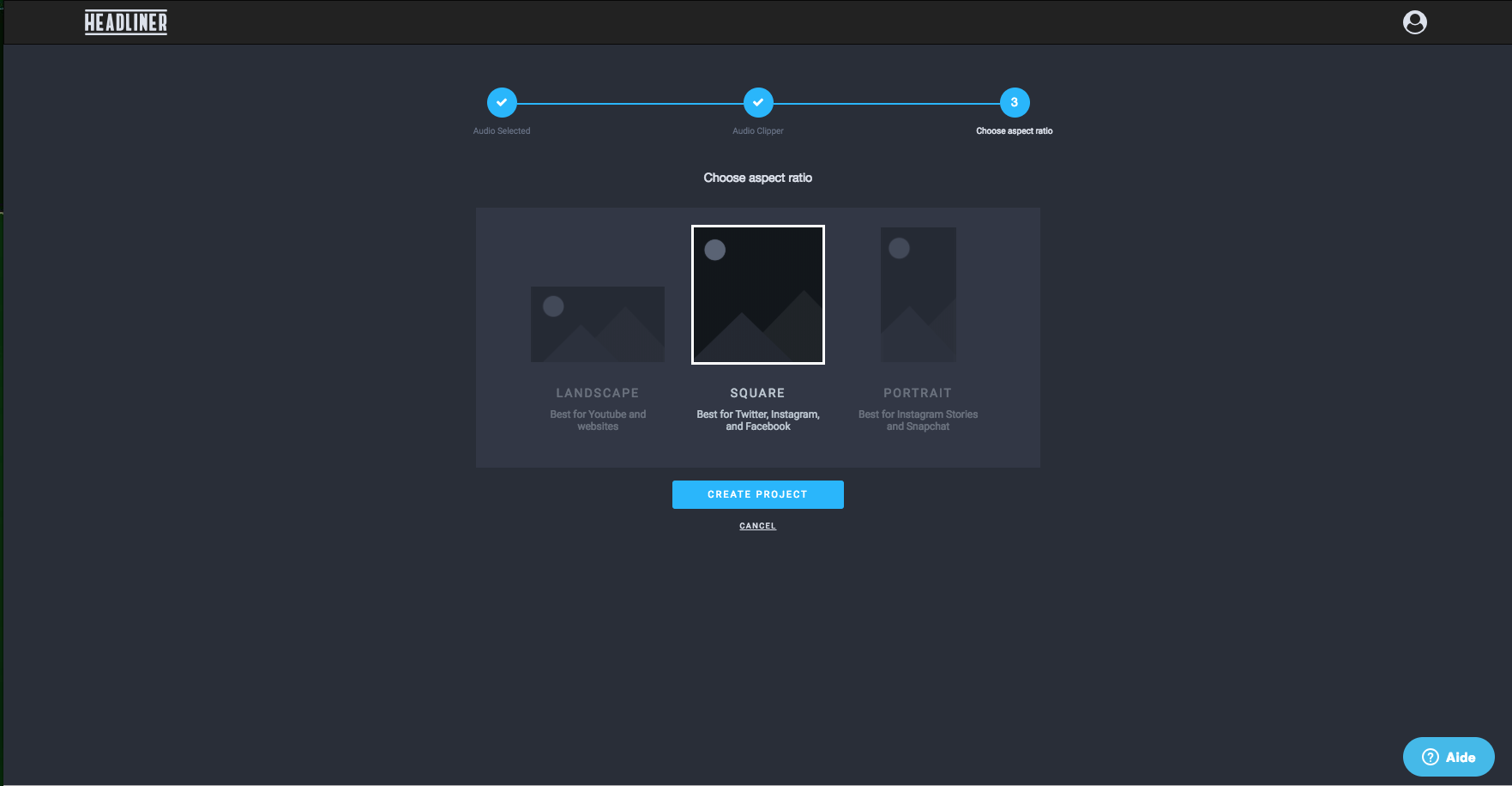Click 'Best for Instagram Stories and Snapchat' text
This screenshot has width=1512, height=786.
pyautogui.click(x=918, y=420)
